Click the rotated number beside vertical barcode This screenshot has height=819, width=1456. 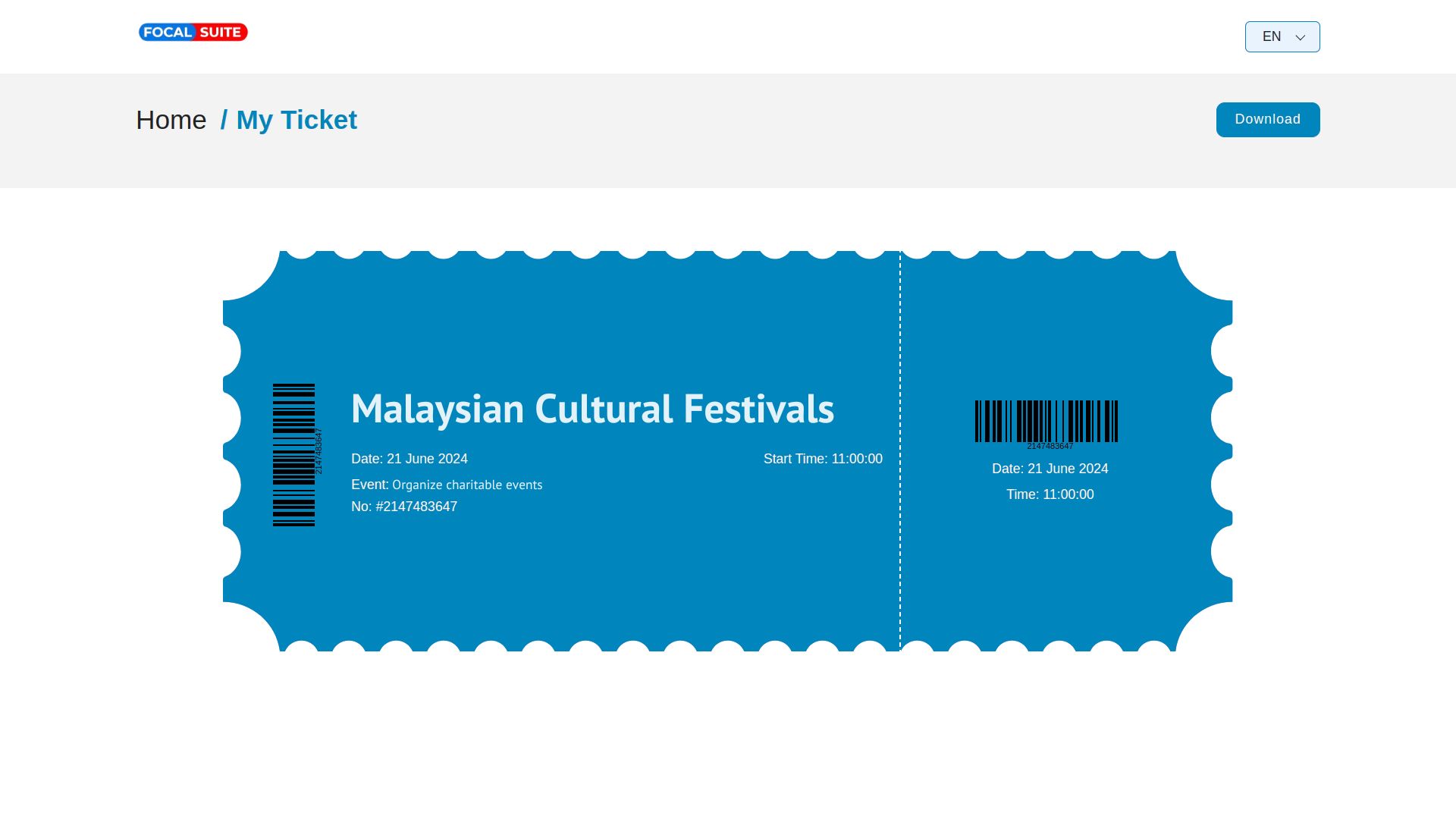tap(318, 451)
